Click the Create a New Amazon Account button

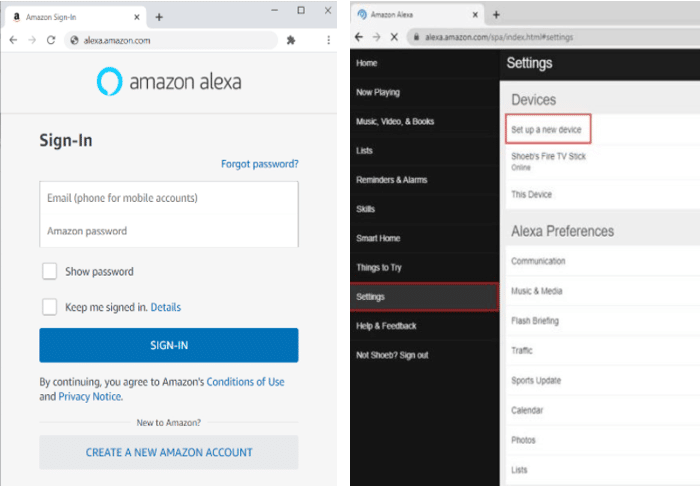(169, 452)
